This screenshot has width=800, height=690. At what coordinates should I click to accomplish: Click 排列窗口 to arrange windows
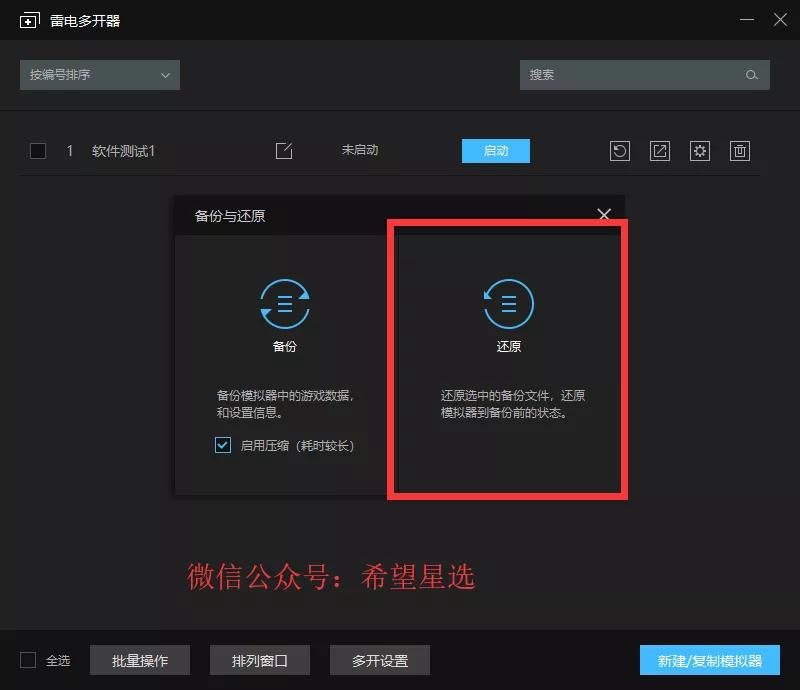(x=259, y=660)
